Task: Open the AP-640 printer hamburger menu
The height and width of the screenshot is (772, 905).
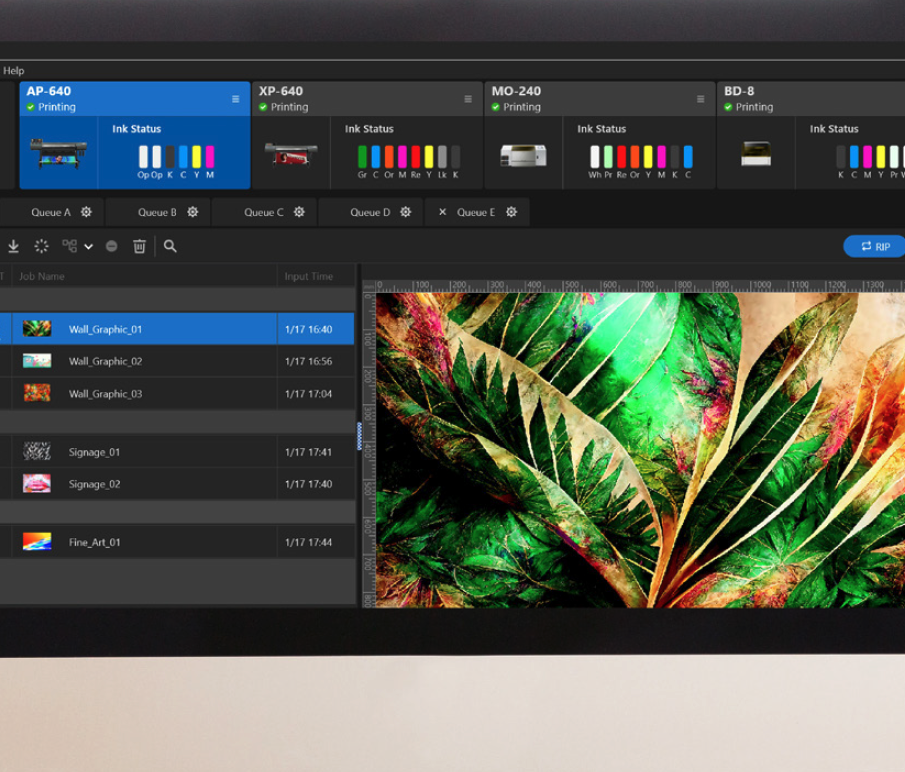Action: point(236,99)
